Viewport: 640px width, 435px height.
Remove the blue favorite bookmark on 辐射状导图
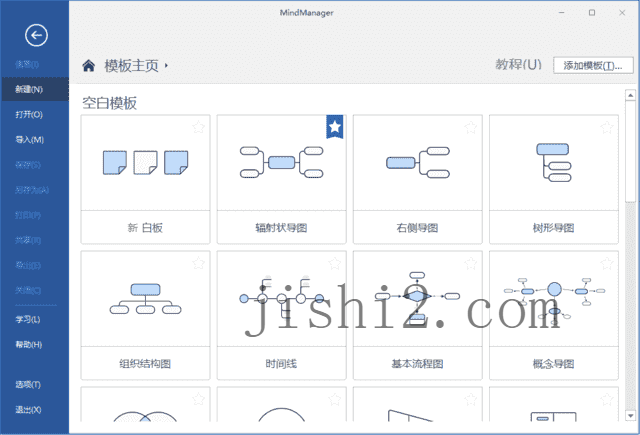tap(335, 127)
